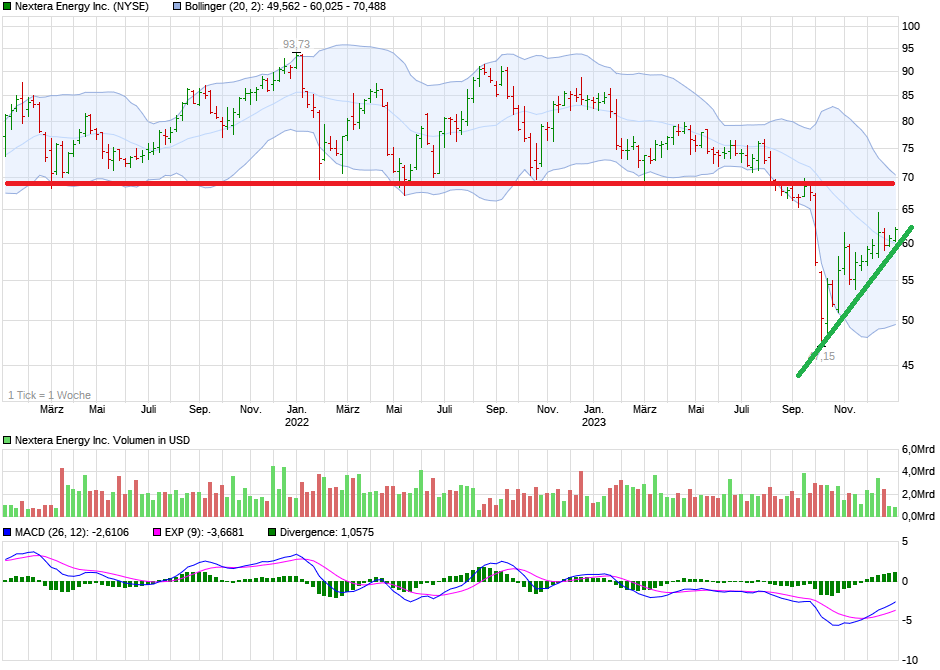Click the green Nextera Energy Inc. legend icon

8,6
